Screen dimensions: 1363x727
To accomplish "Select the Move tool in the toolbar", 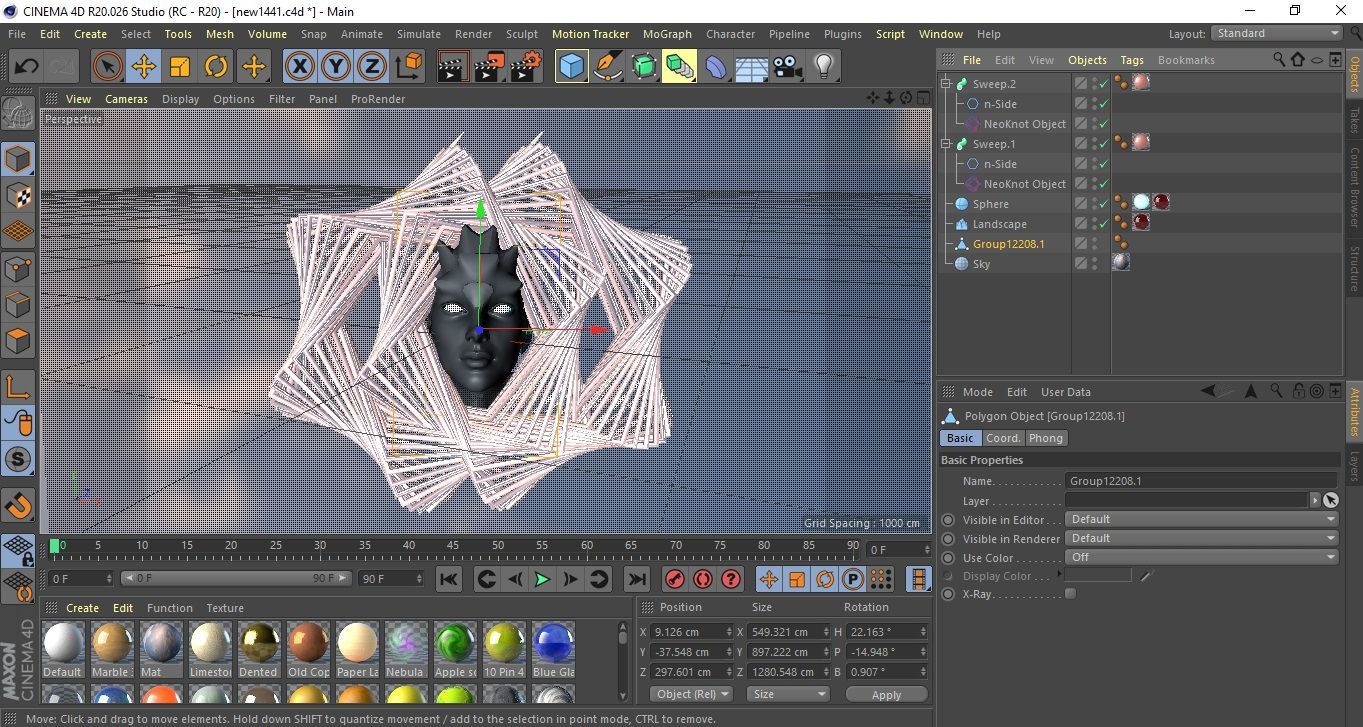I will tap(143, 67).
